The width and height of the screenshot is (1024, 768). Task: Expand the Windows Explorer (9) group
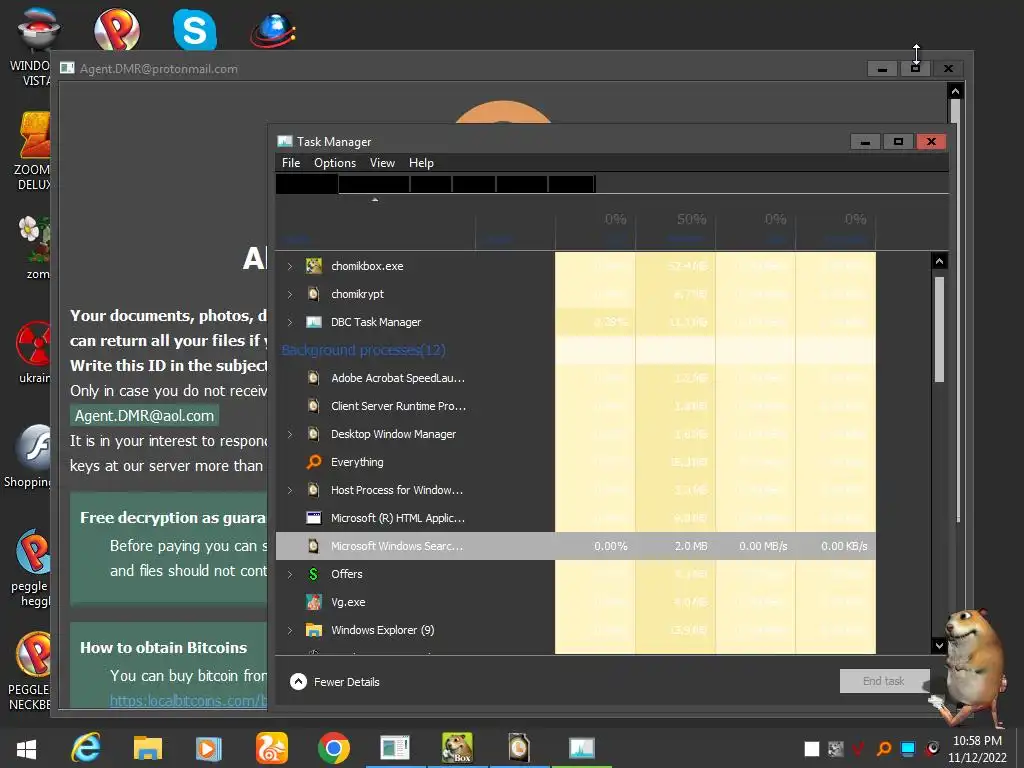290,630
